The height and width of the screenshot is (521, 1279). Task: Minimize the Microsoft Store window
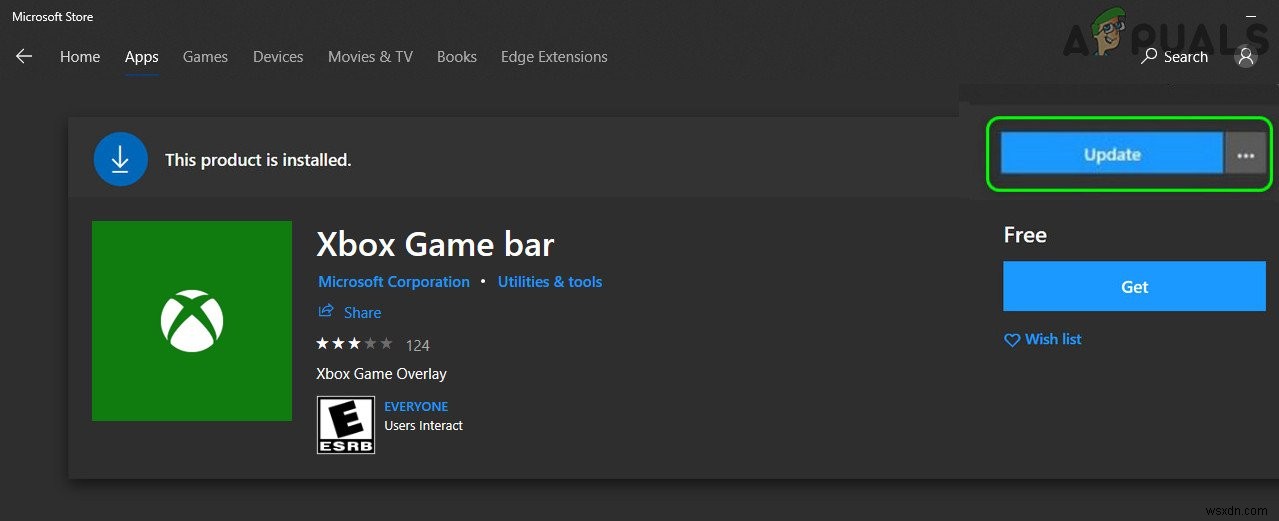1250,16
